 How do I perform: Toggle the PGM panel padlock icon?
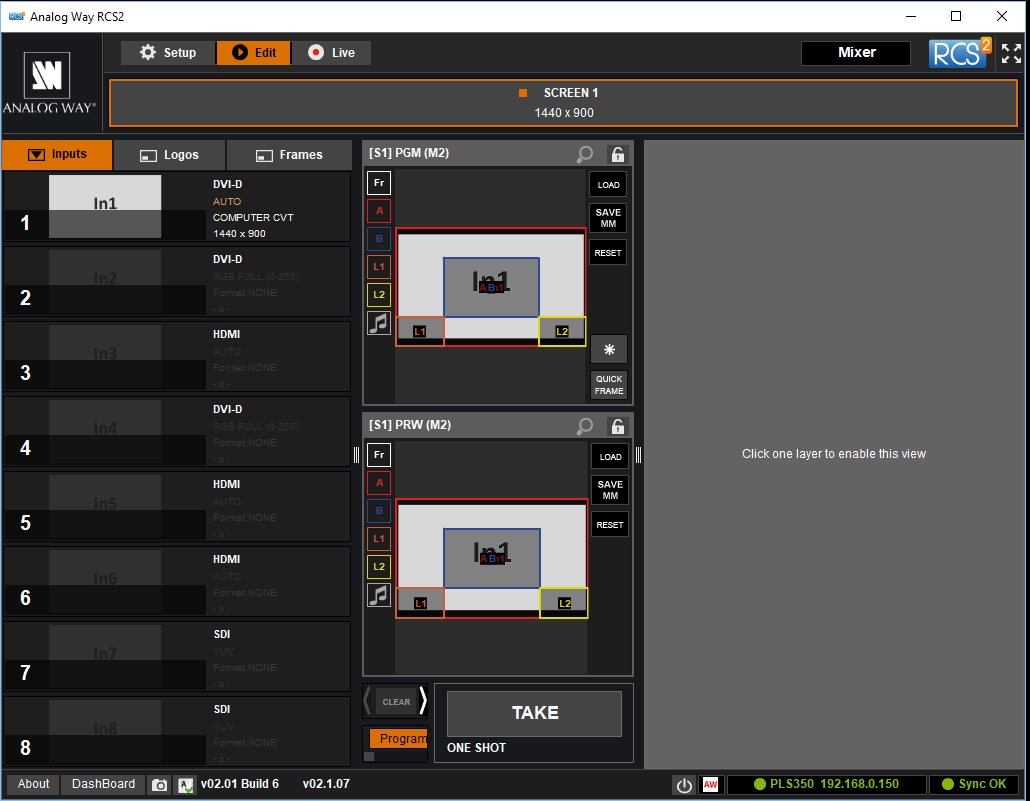pos(617,154)
